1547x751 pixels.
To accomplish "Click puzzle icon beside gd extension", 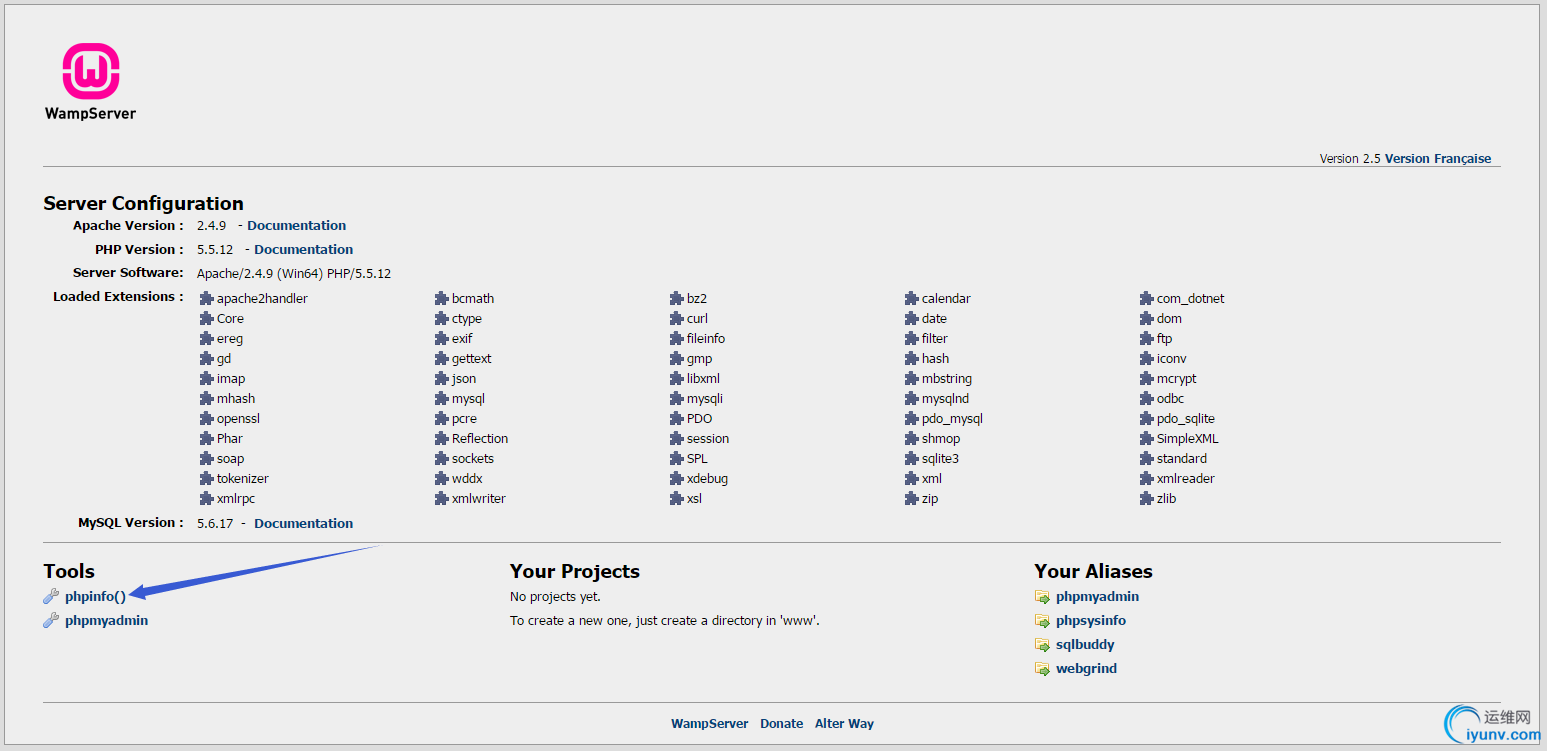I will (207, 359).
